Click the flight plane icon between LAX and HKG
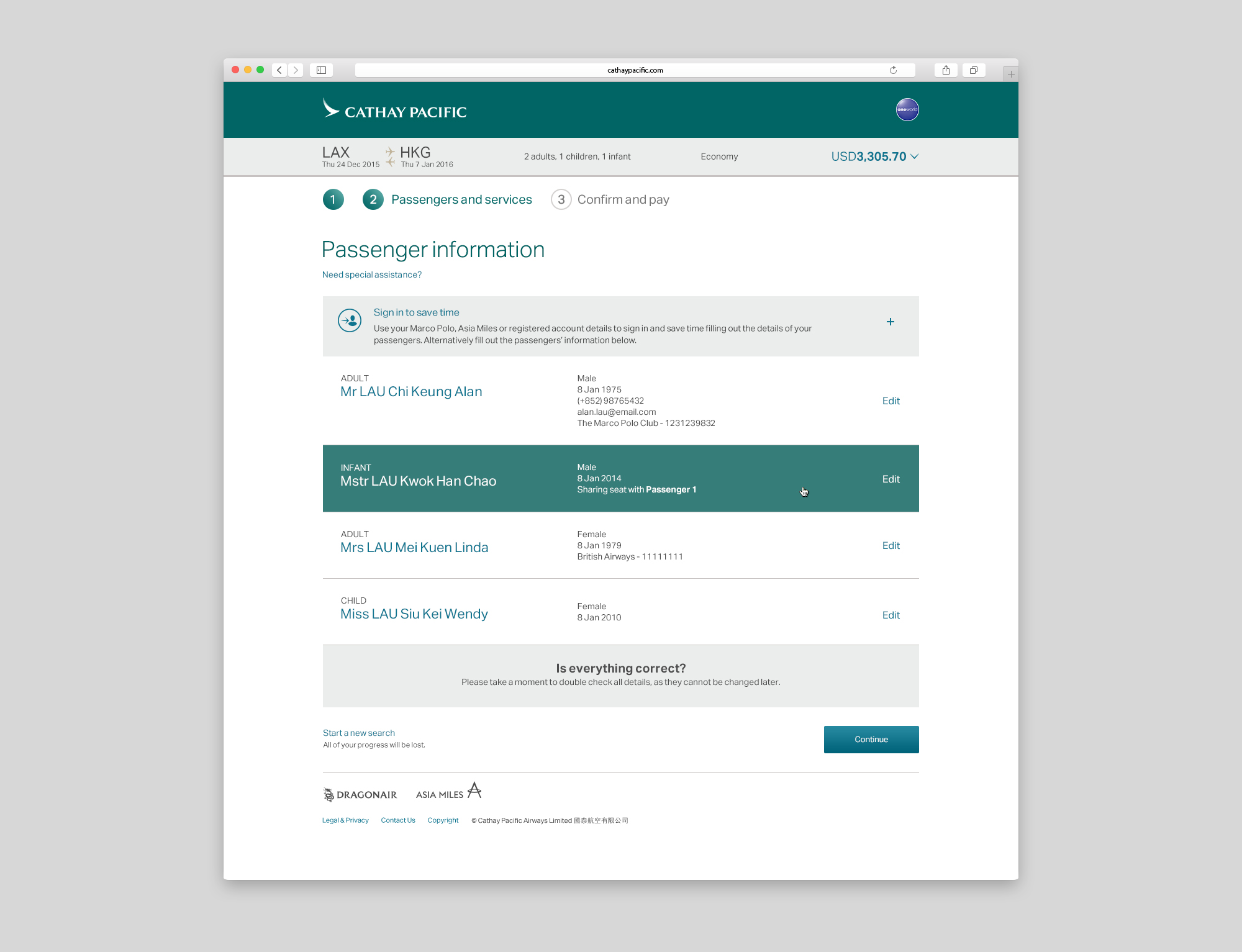The height and width of the screenshot is (952, 1242). (x=390, y=156)
